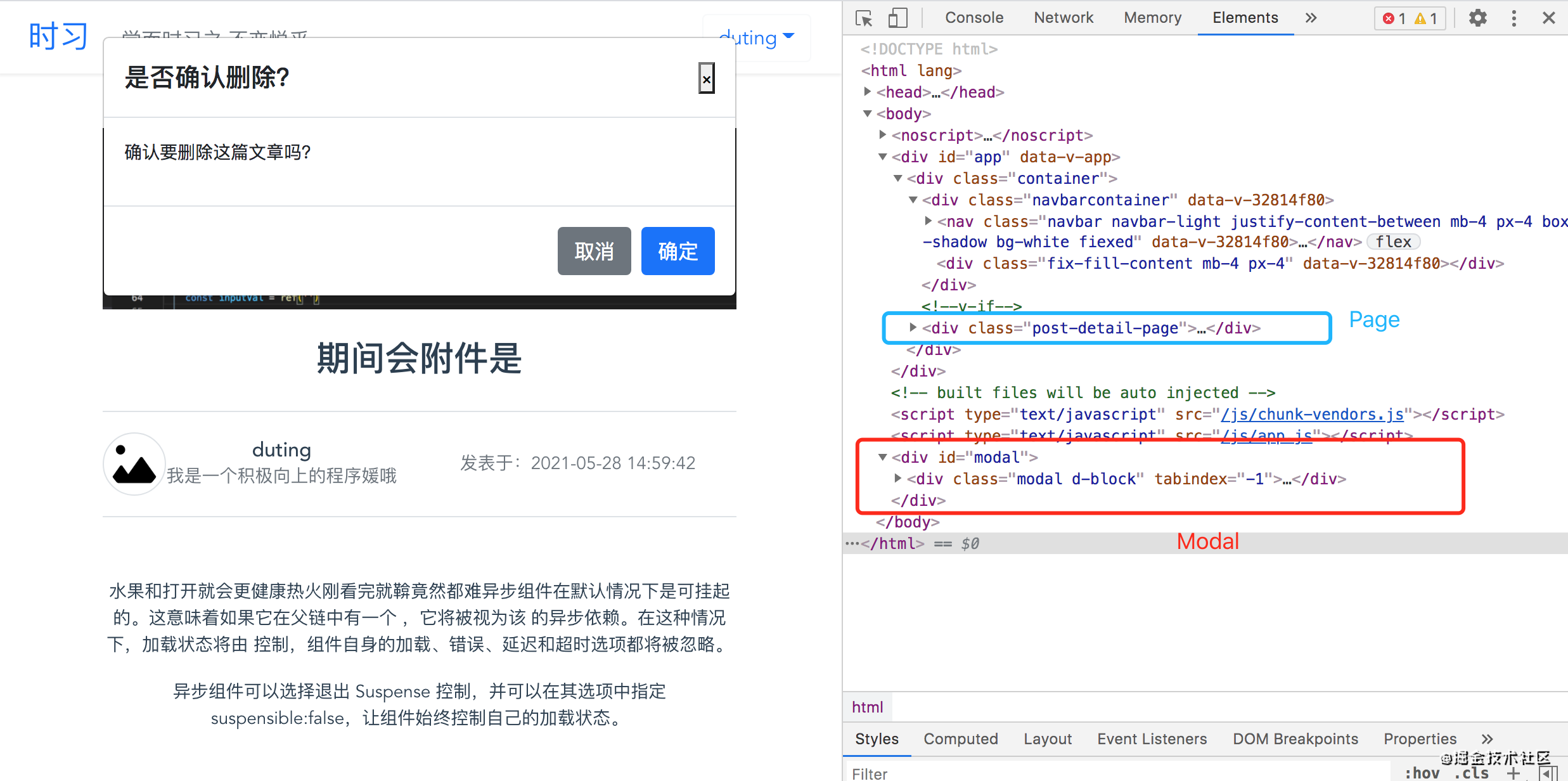
Task: Click the 取消 cancel button
Action: click(594, 251)
